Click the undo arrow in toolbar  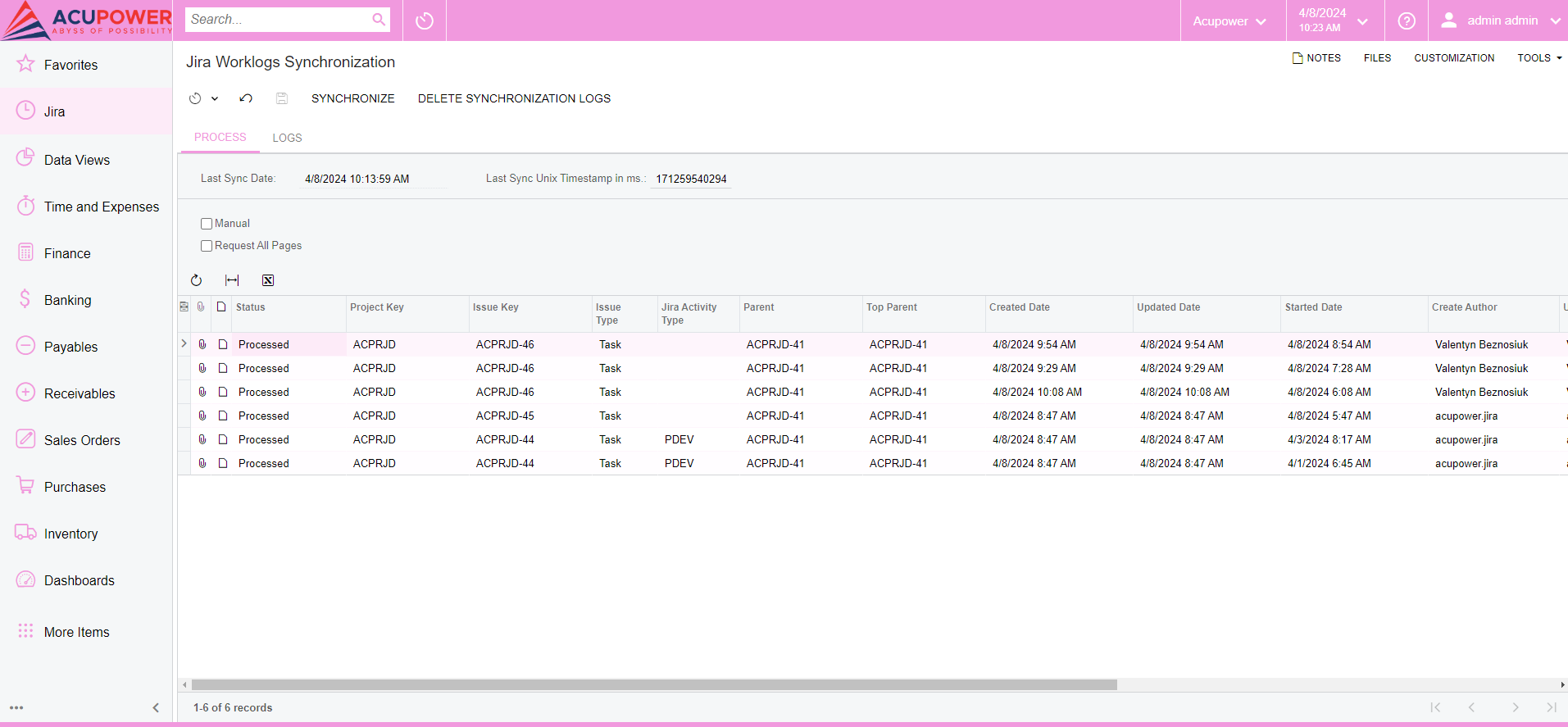[246, 98]
